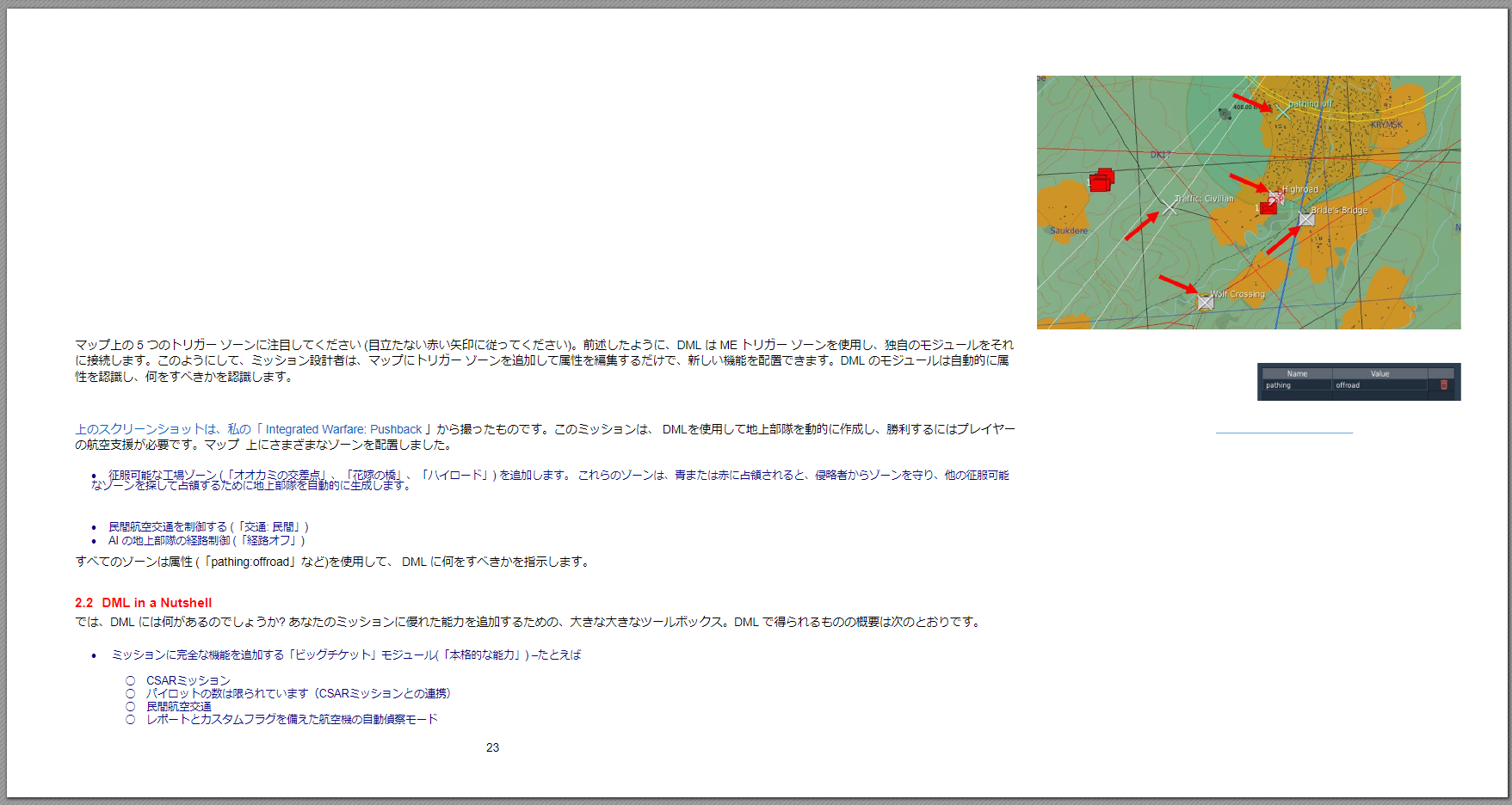Click the stacked red unit icons near Saukdere
The image size is (1512, 805).
pyautogui.click(x=1102, y=180)
